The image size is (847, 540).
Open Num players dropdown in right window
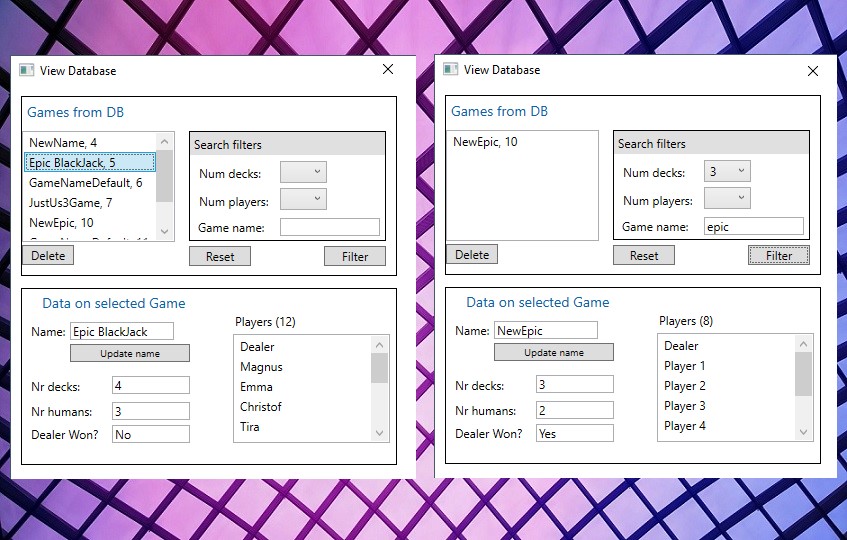[727, 198]
